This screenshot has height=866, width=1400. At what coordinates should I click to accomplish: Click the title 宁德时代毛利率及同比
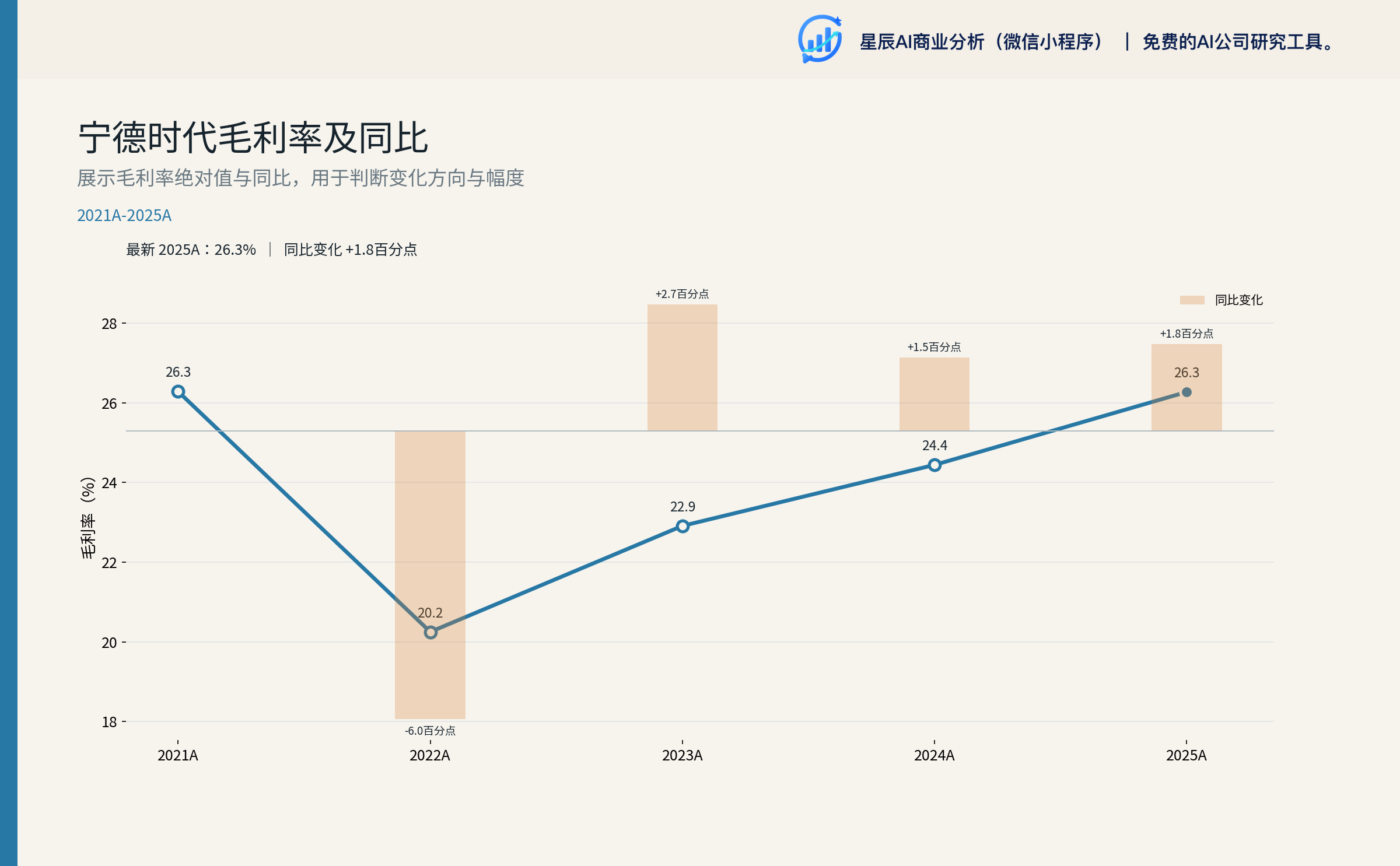pyautogui.click(x=253, y=138)
